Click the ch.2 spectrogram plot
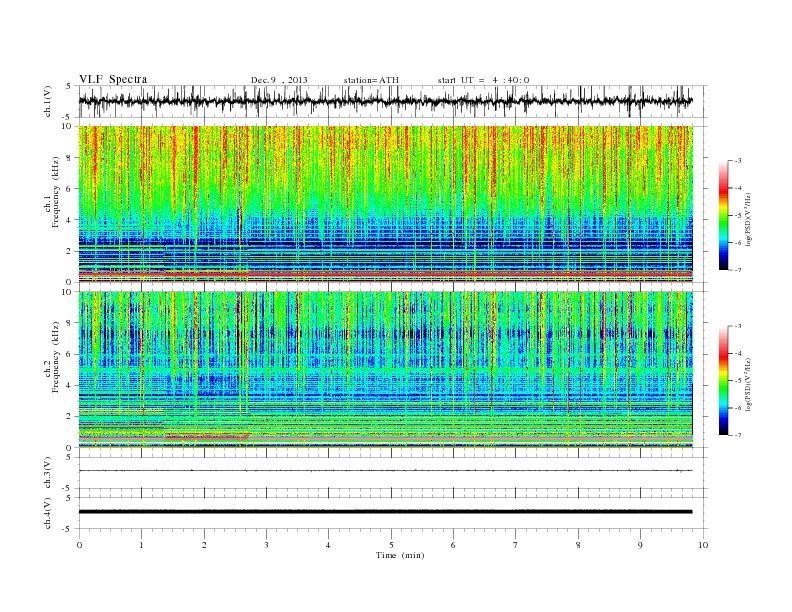This screenshot has width=792, height=612. pyautogui.click(x=386, y=370)
